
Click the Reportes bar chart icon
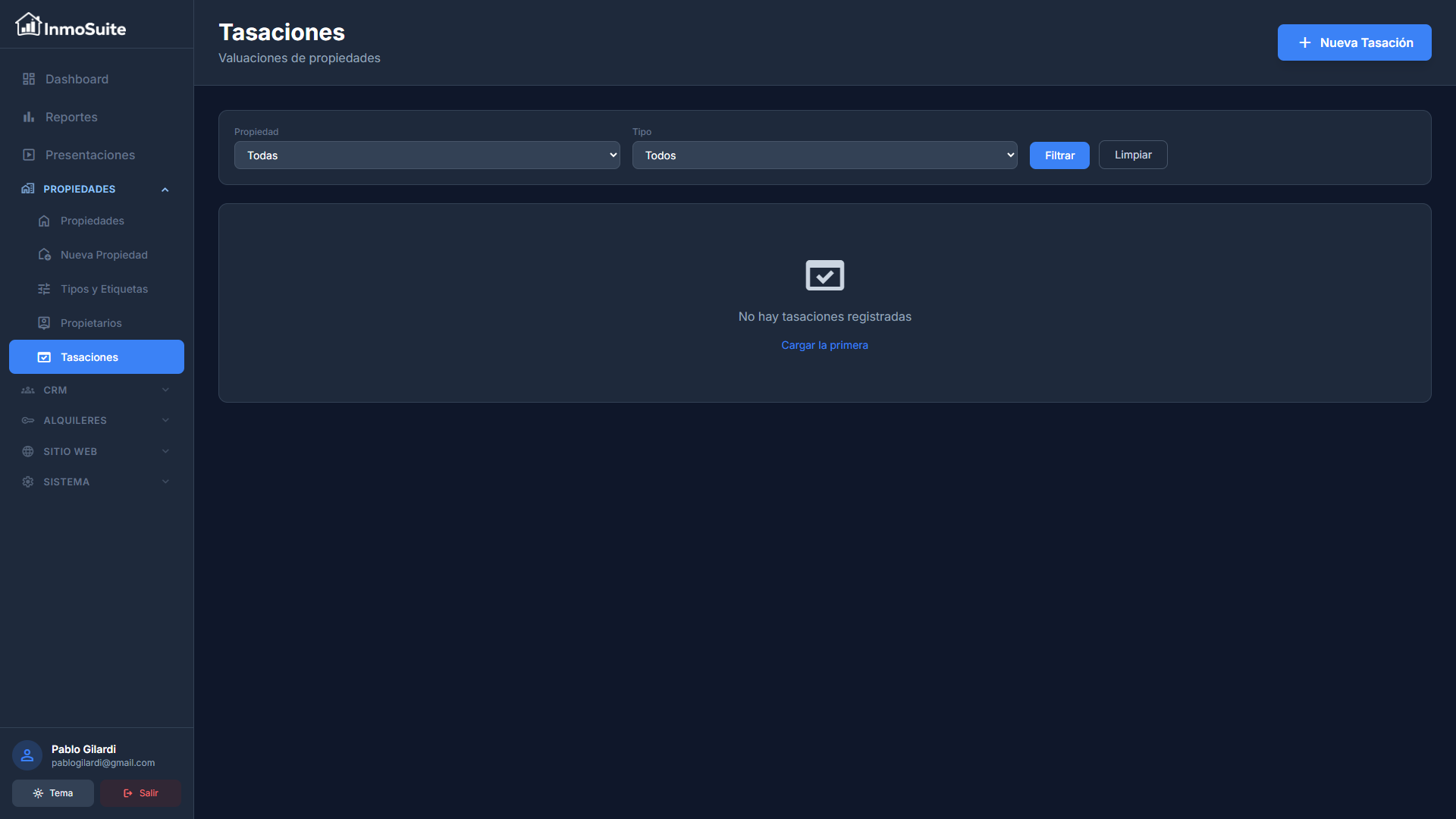point(29,117)
